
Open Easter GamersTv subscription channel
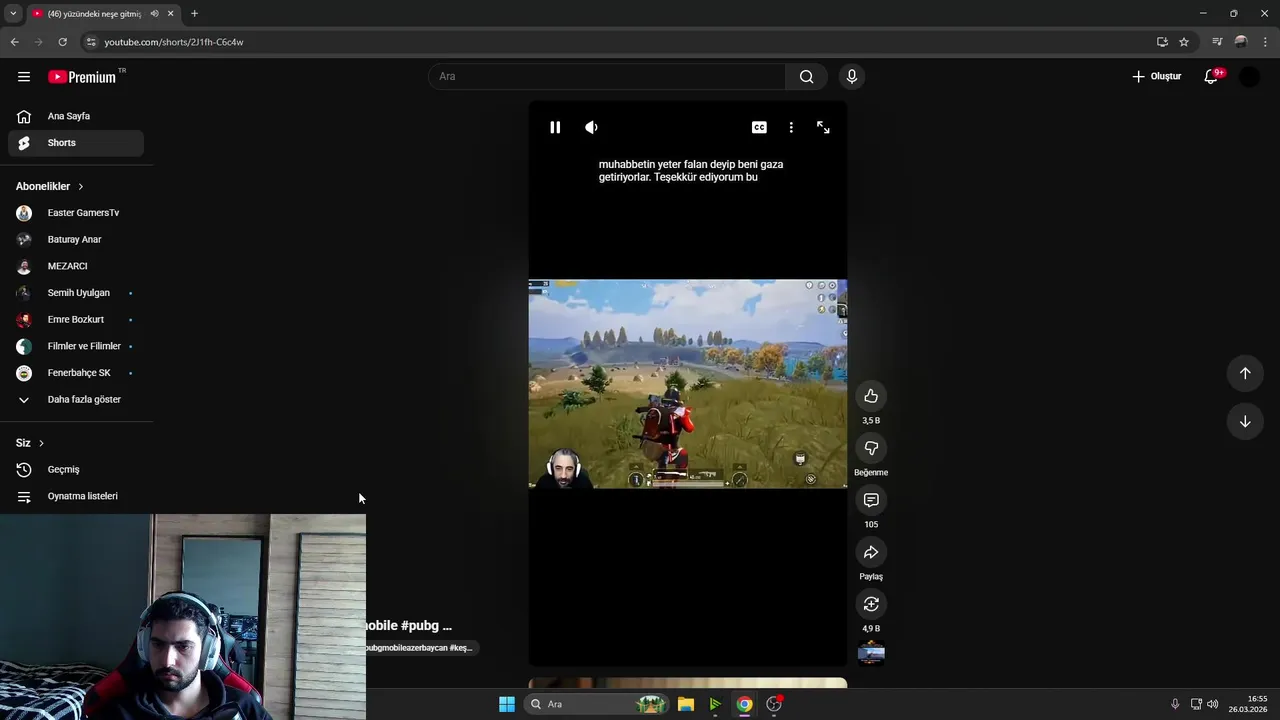[76, 213]
